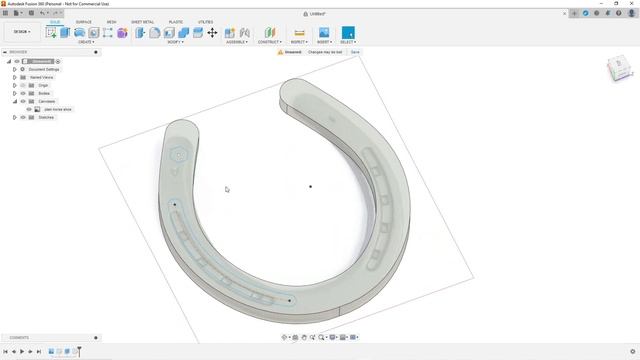640x360 pixels.
Task: Expand the Named Views node
Action: tap(15, 77)
